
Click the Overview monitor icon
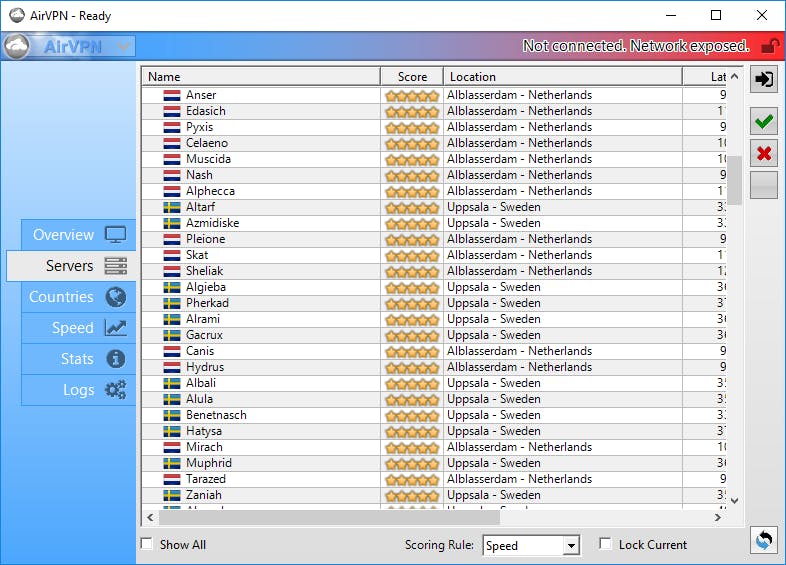tap(116, 234)
